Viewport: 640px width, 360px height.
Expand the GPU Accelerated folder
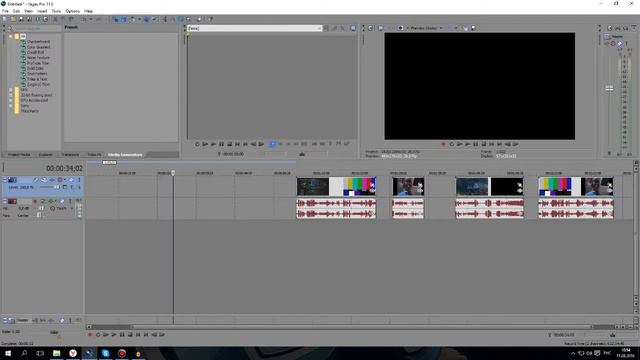click(11, 100)
